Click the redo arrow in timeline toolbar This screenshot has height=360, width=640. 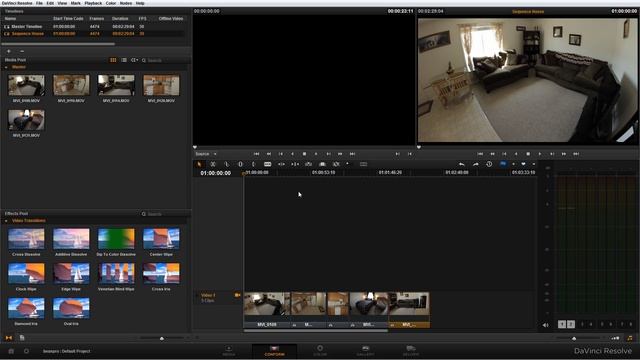pyautogui.click(x=476, y=164)
